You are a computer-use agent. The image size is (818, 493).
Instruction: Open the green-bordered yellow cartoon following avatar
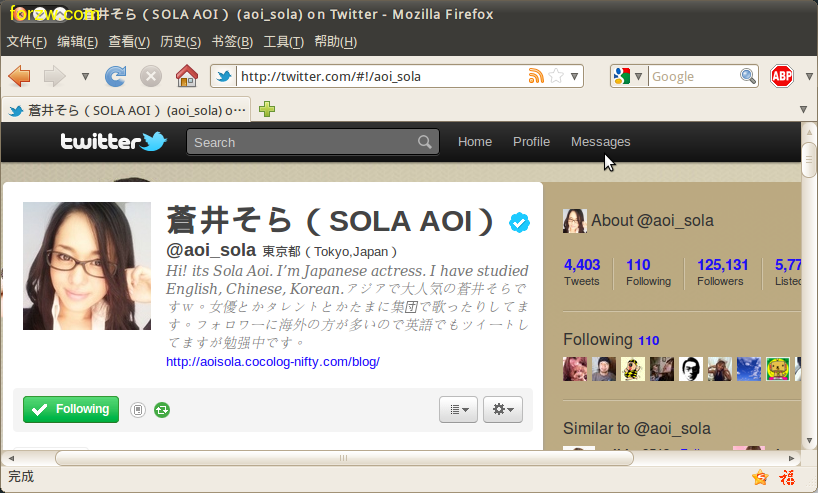[777, 369]
